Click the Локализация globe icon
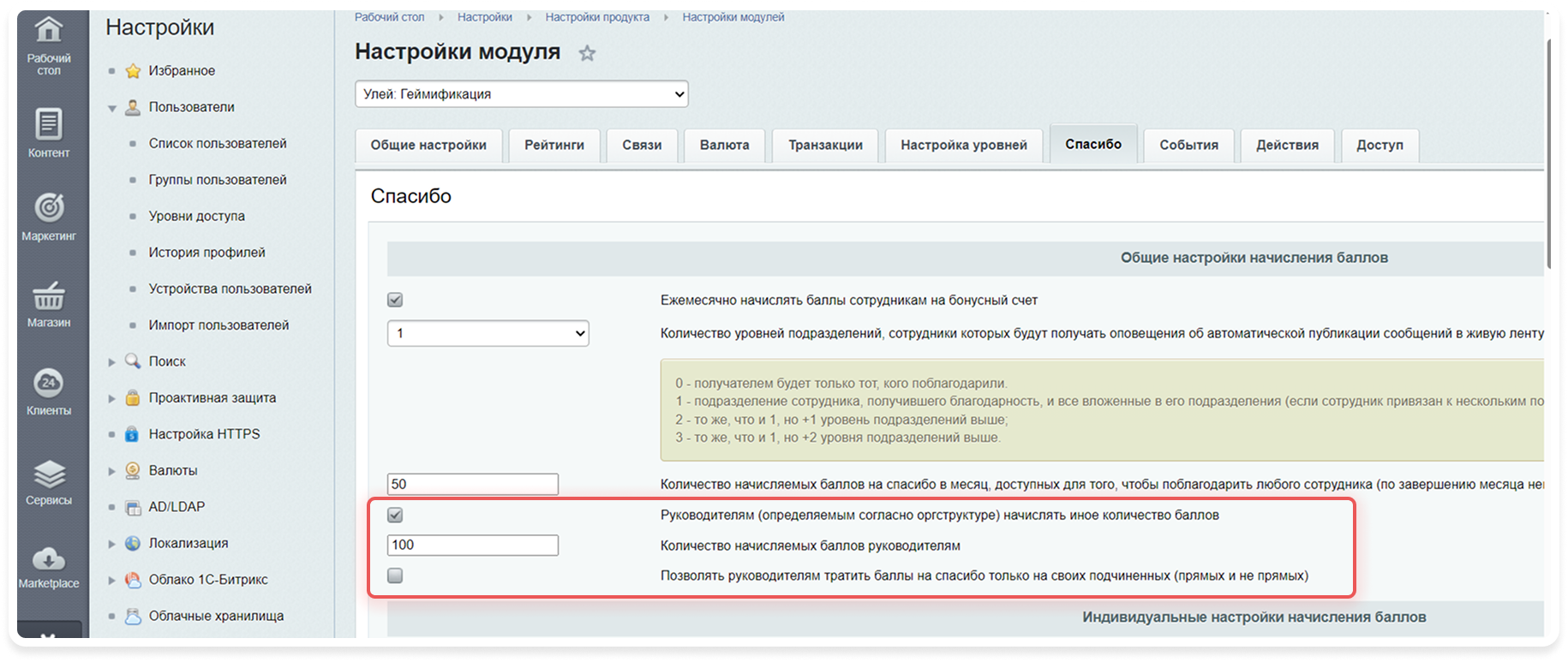The height and width of the screenshot is (662, 1568). click(x=133, y=543)
